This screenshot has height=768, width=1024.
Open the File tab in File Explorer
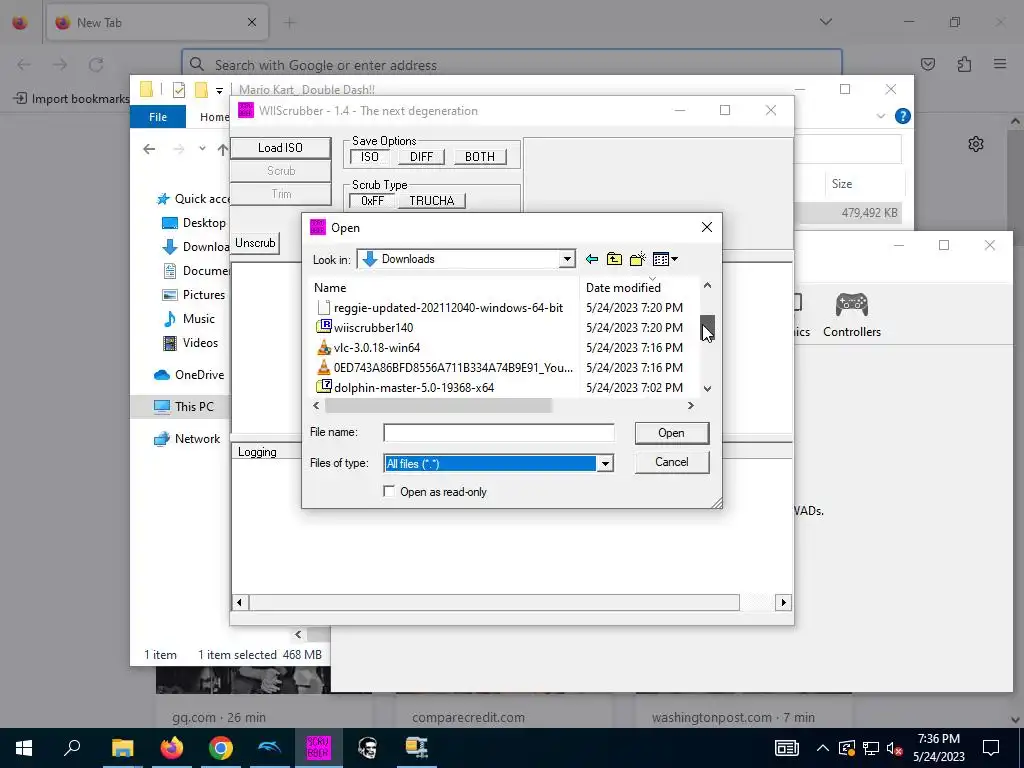158,117
